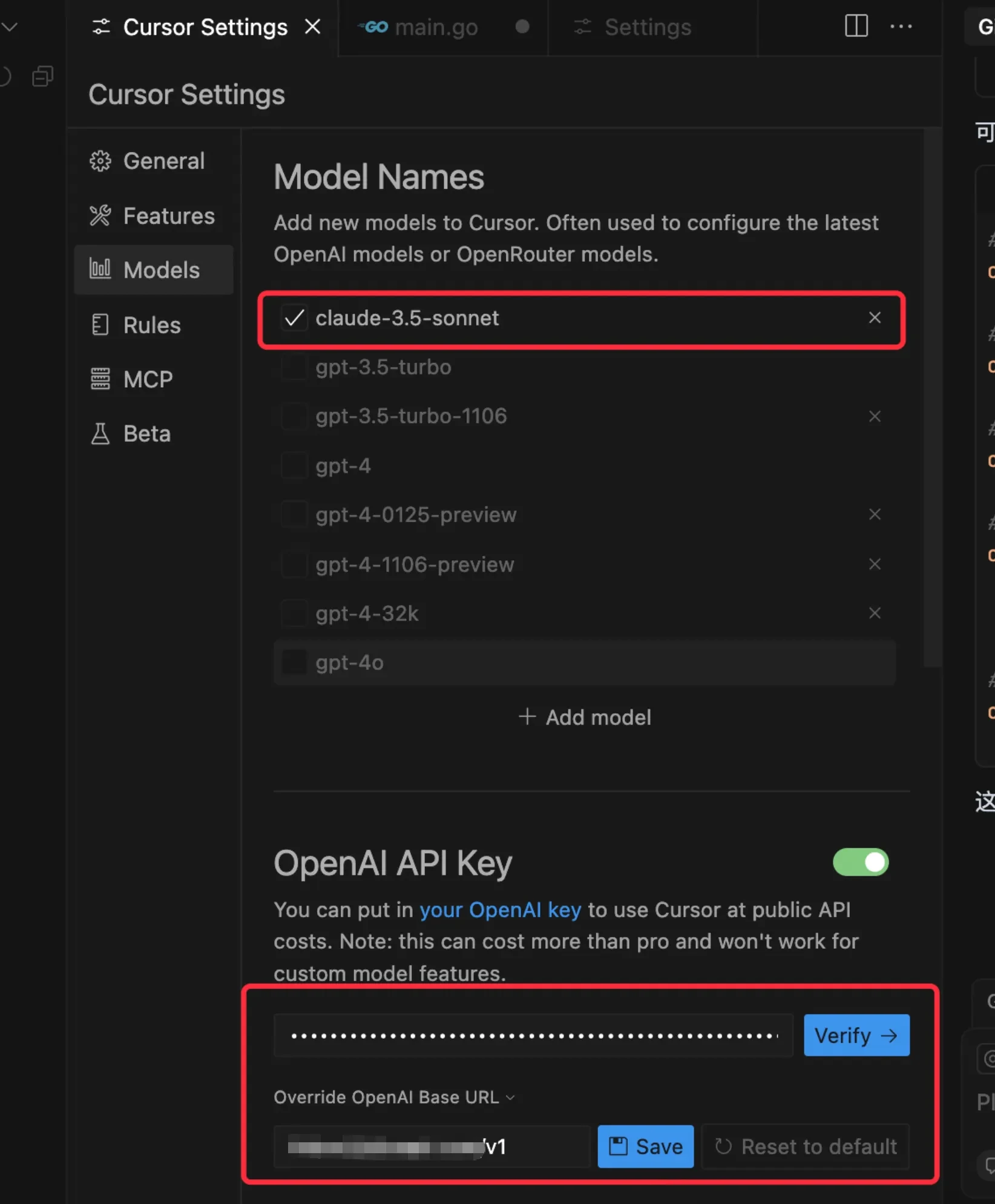The width and height of the screenshot is (995, 1204).
Task: Click the Rules document icon
Action: pyautogui.click(x=100, y=325)
